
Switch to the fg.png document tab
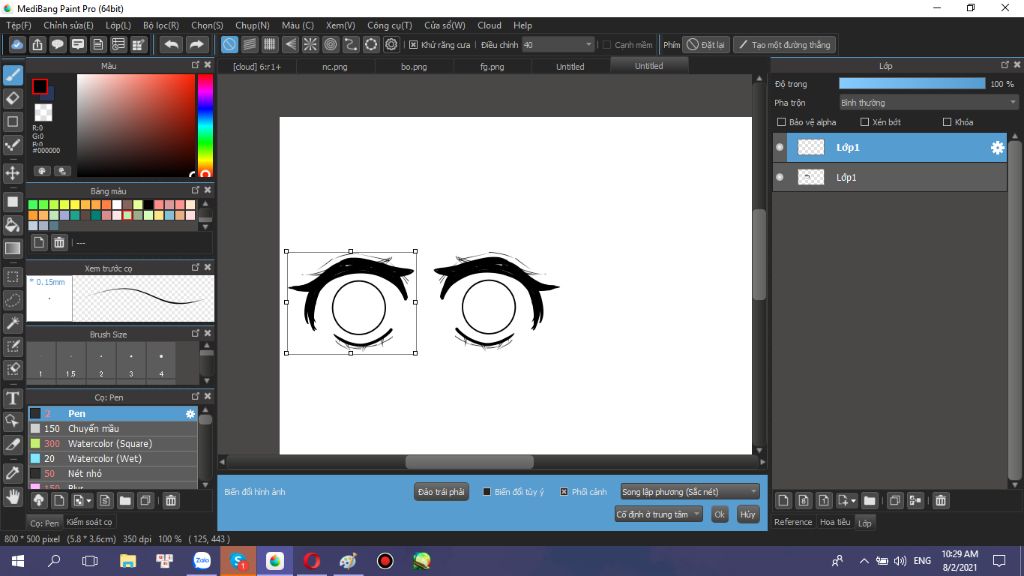[492, 67]
